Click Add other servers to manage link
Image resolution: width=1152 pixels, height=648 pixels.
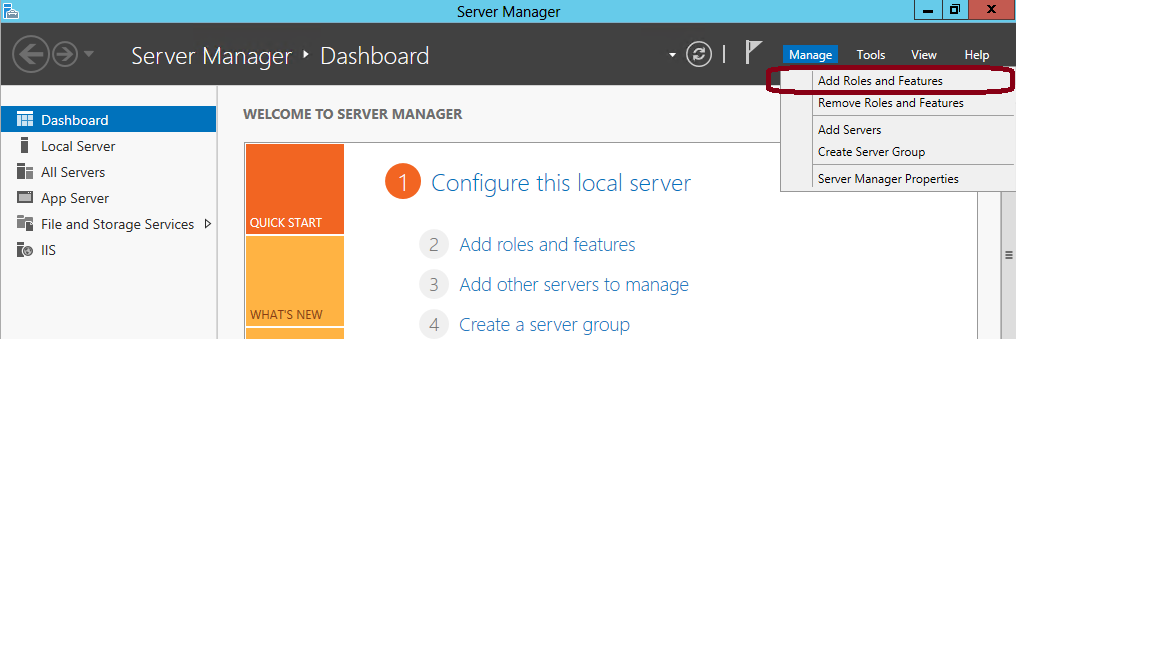tap(574, 284)
